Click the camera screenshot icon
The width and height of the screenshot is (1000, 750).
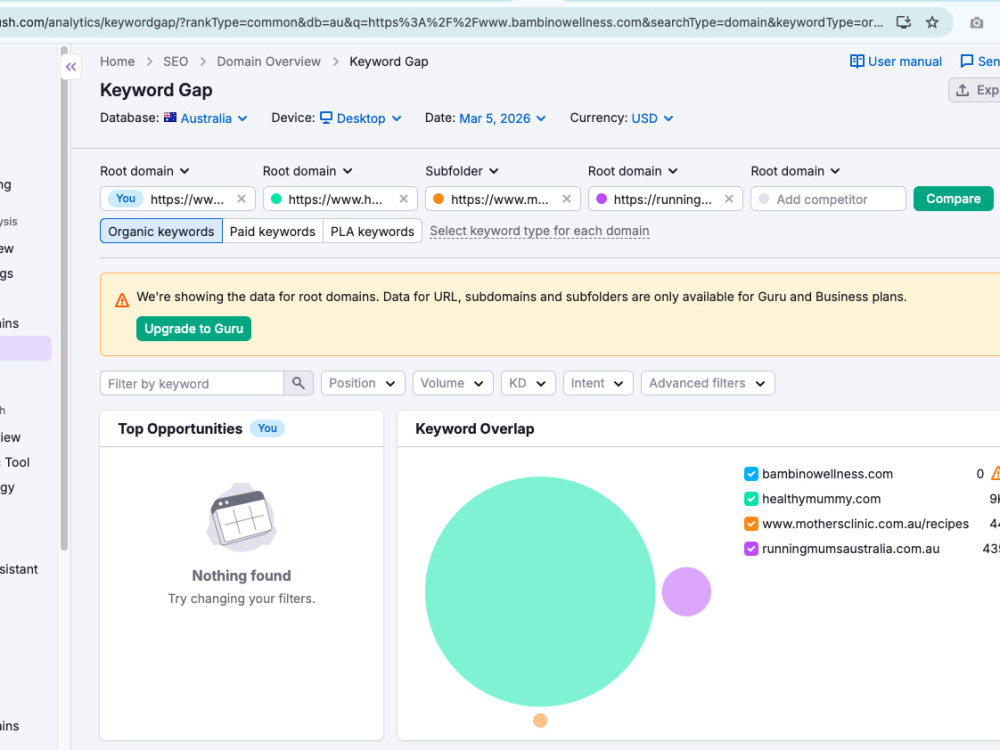click(x=976, y=22)
